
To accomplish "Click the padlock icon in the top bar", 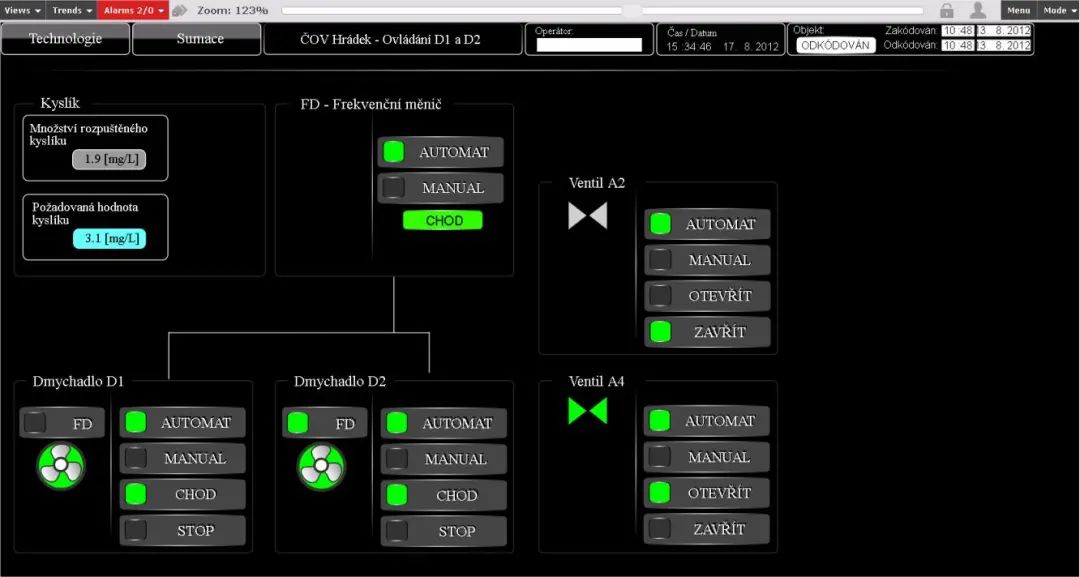I will (x=947, y=10).
